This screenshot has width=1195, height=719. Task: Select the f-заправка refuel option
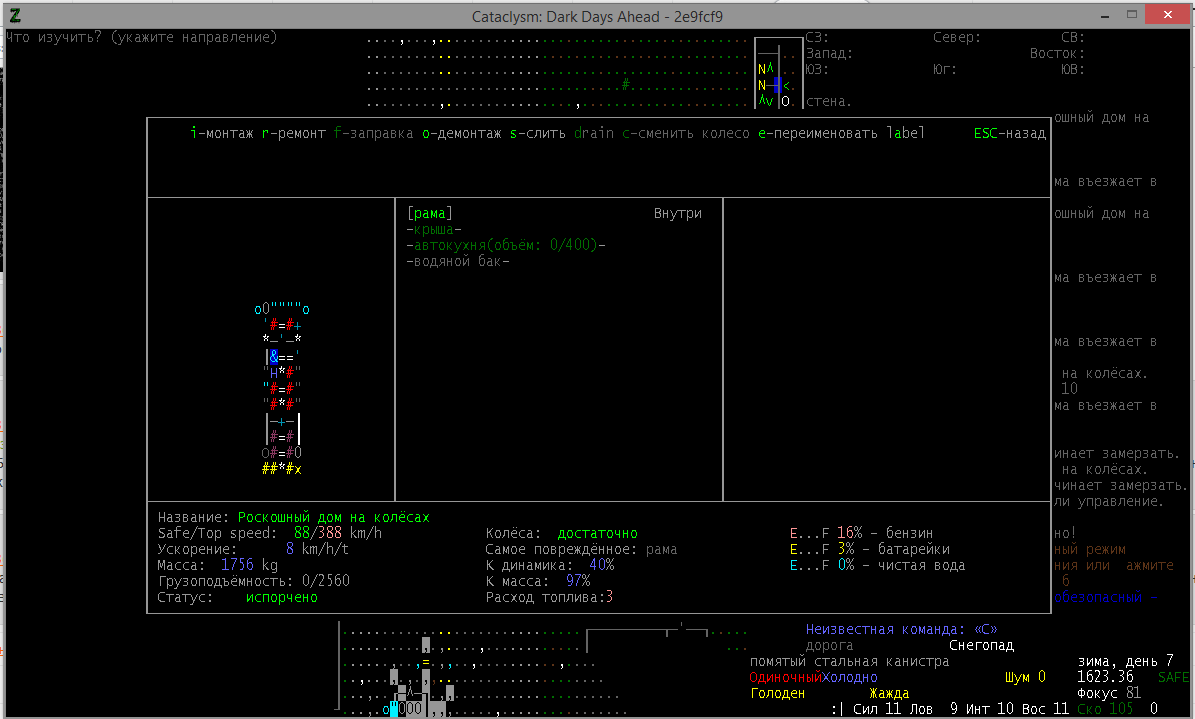pyautogui.click(x=373, y=133)
